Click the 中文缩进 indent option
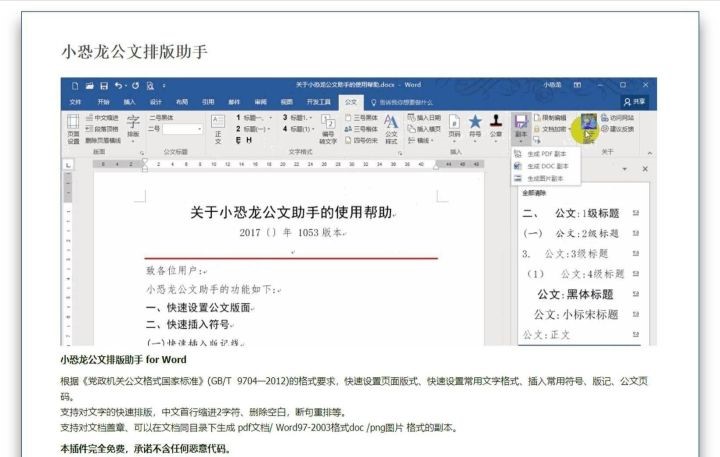720x457 pixels. pos(102,118)
